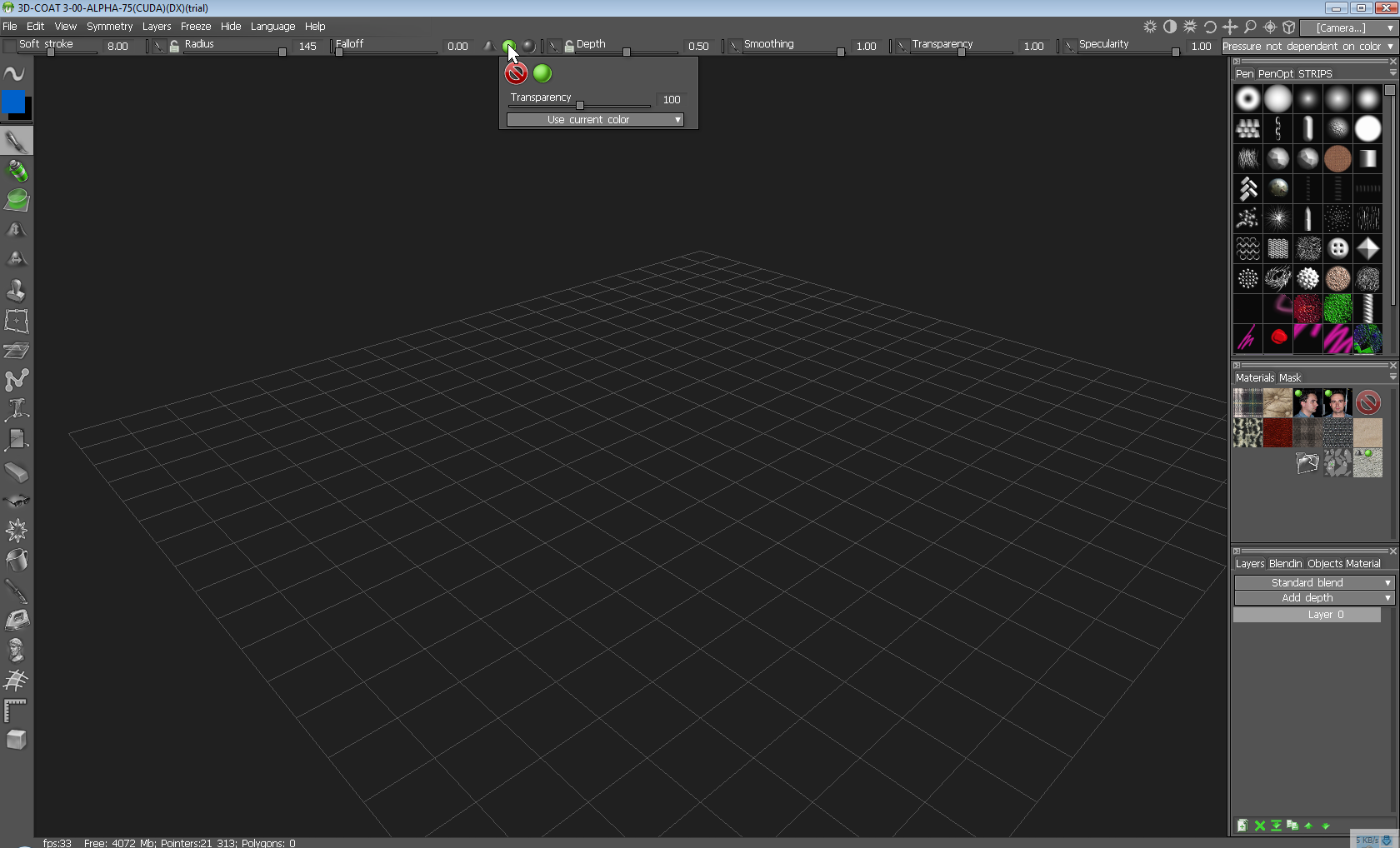This screenshot has height=848, width=1400.
Task: Toggle the Soft stroke checkbox
Action: (x=10, y=46)
